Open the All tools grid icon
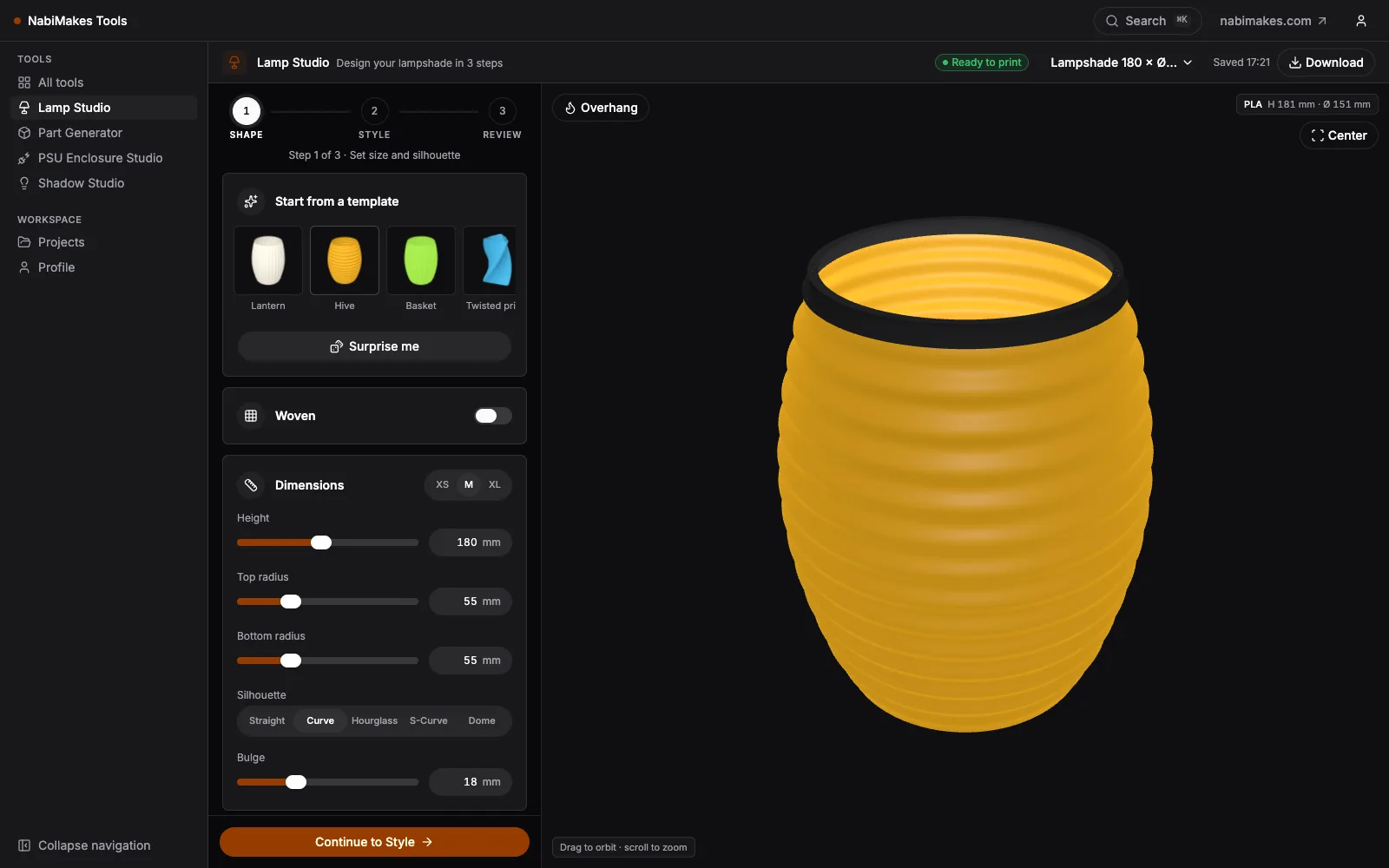 click(x=24, y=82)
